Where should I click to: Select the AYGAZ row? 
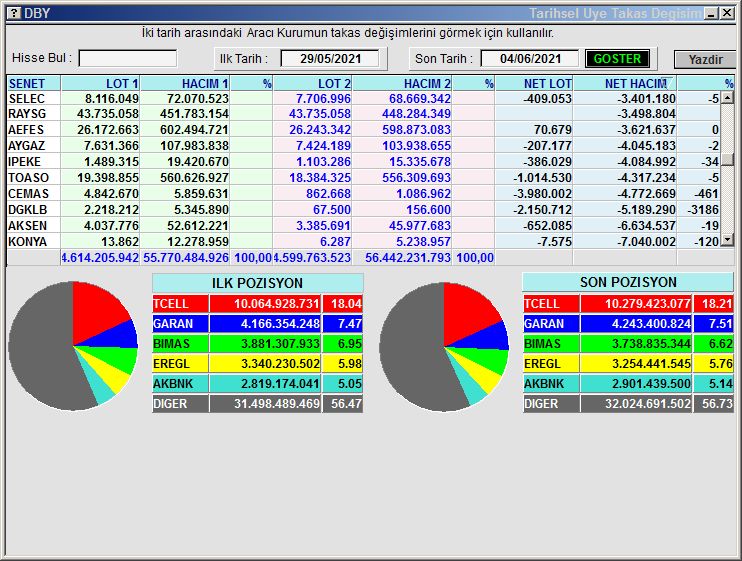363,146
